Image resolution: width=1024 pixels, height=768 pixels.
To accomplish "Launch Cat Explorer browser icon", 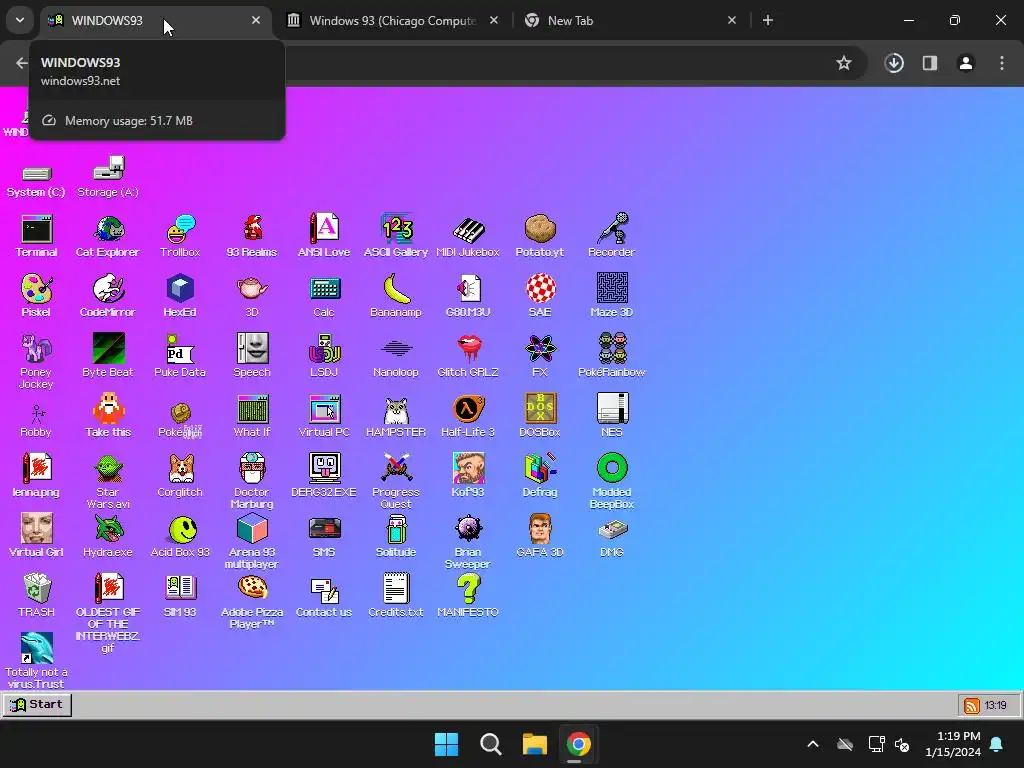I will coord(108,236).
